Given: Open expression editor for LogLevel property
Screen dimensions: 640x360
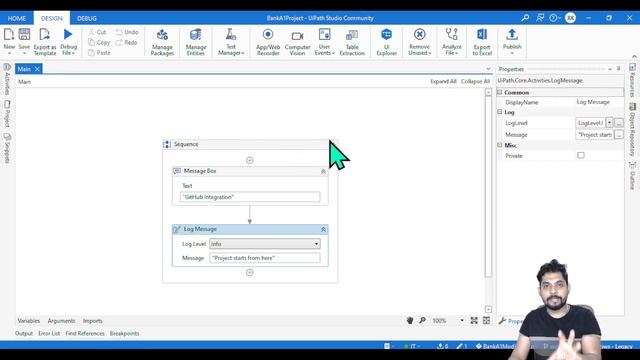Looking at the screenshot, I should pos(619,122).
